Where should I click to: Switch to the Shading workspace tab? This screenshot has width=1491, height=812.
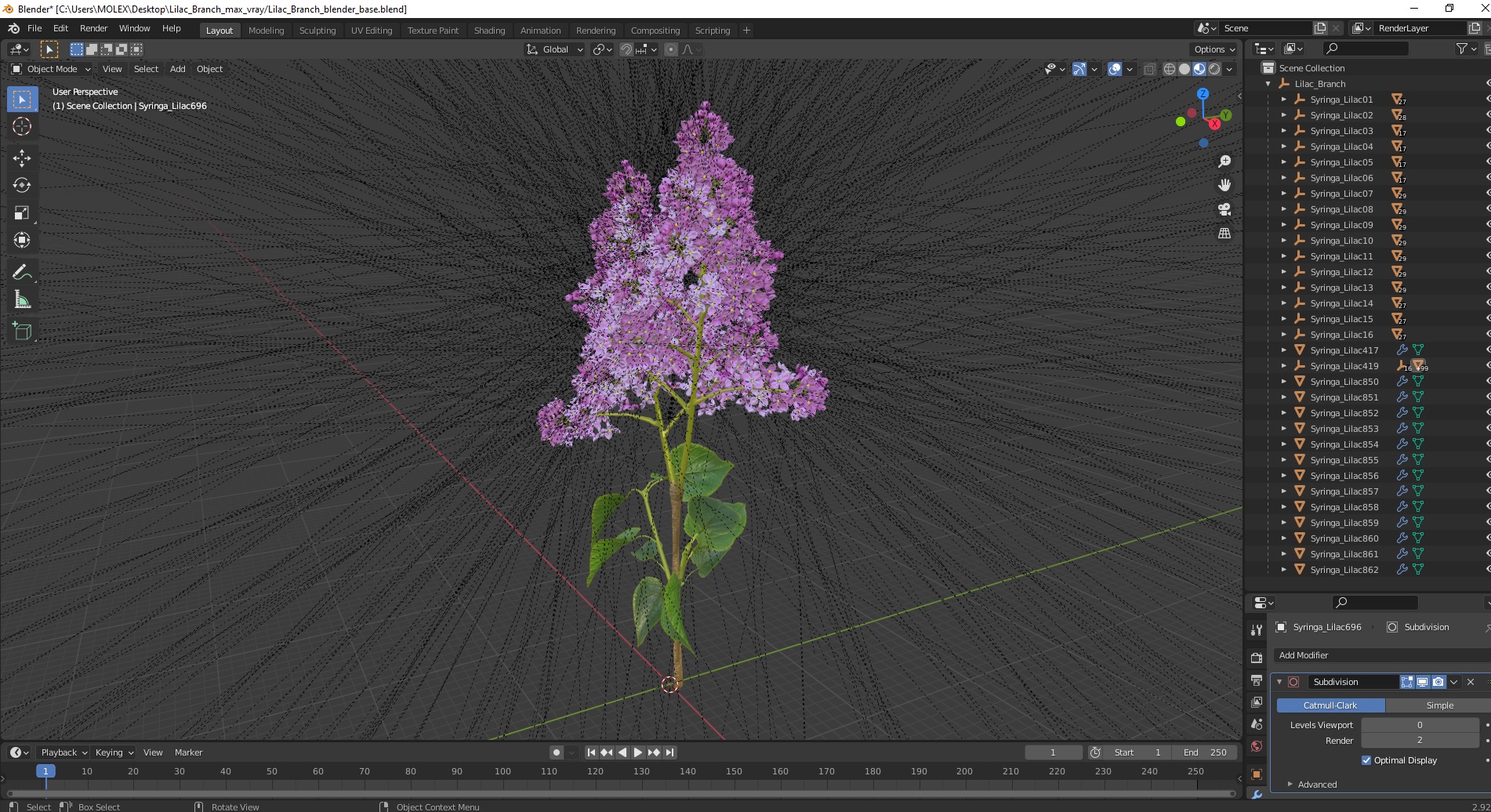click(x=489, y=31)
